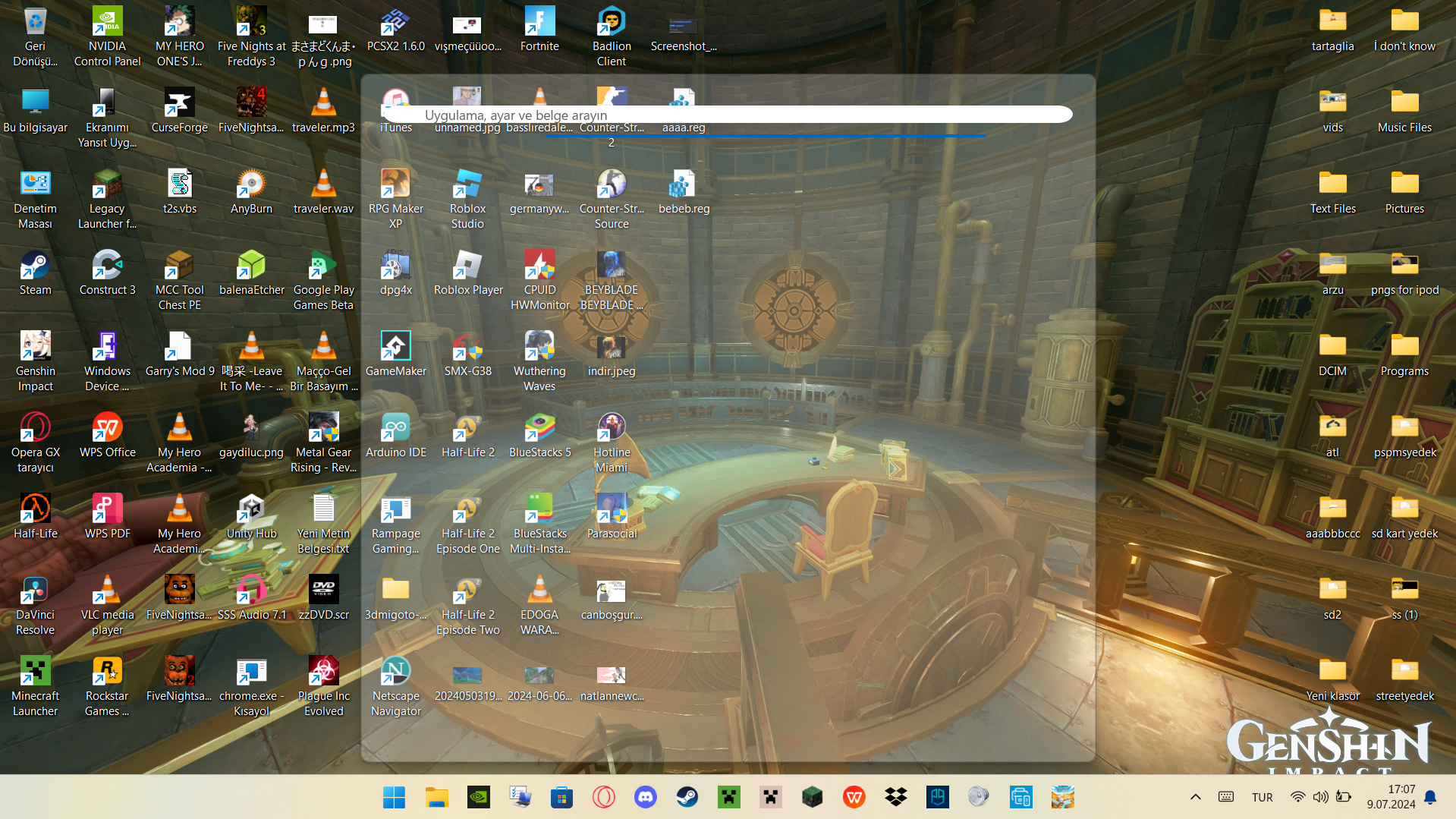
Task: Open the Windows Start menu
Action: tap(394, 797)
